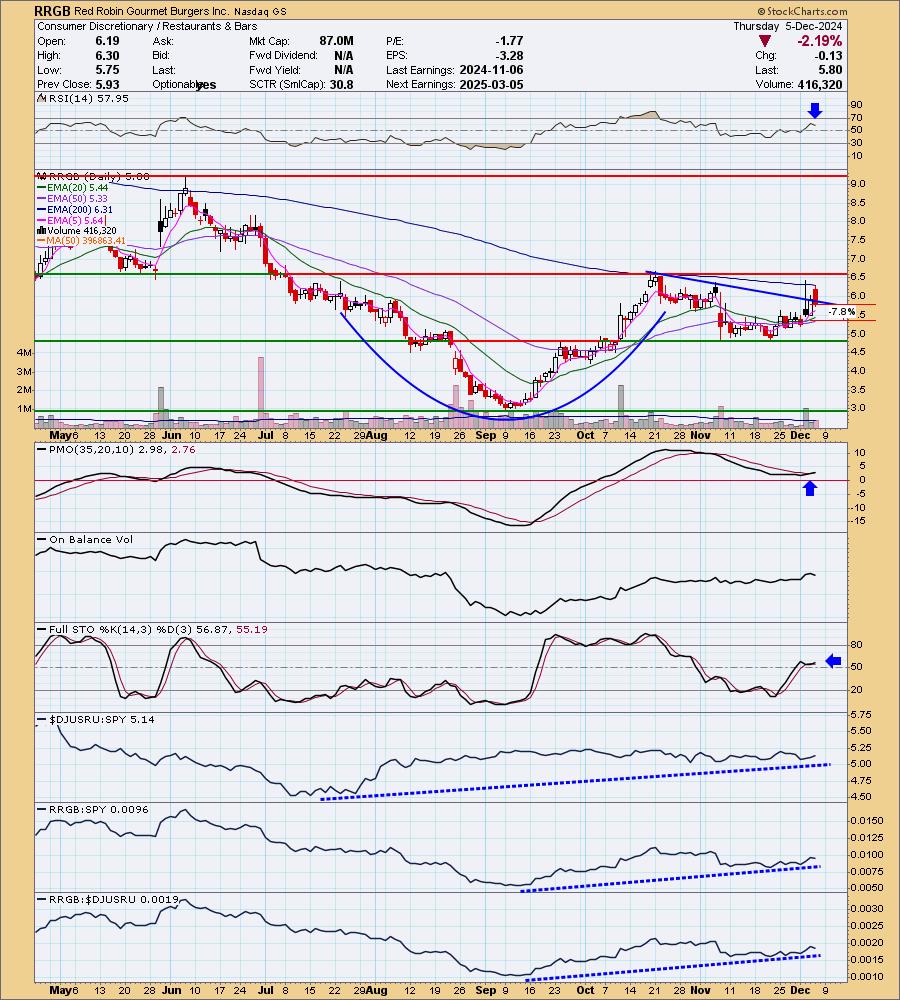The height and width of the screenshot is (1000, 900).
Task: Click the -2.19% percent change value
Action: point(820,41)
